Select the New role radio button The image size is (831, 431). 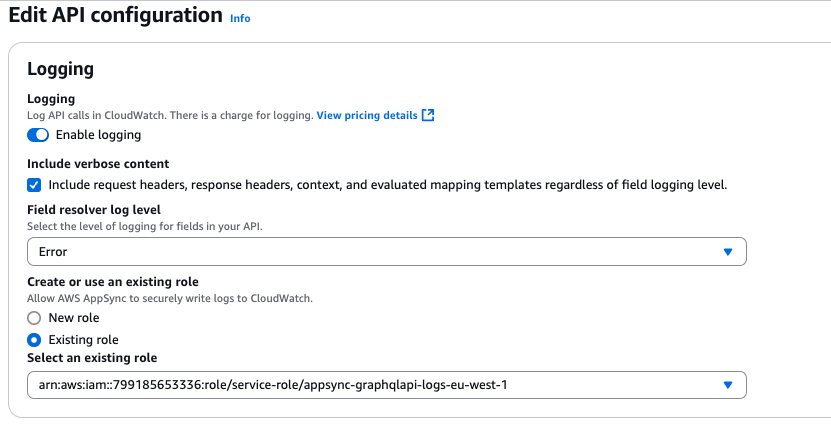click(35, 318)
